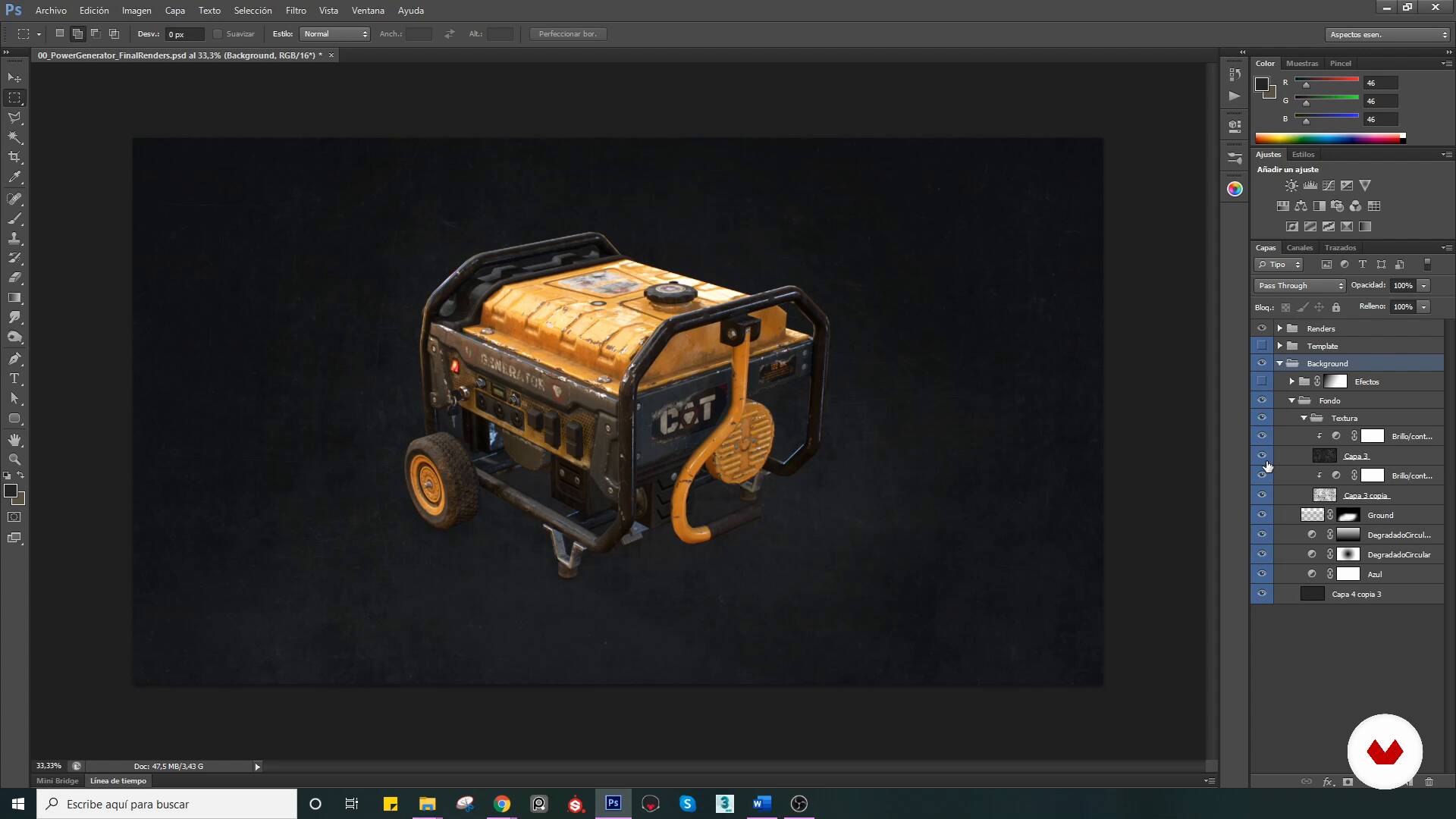This screenshot has width=1456, height=819.
Task: Collapse the Background group
Action: click(1280, 363)
